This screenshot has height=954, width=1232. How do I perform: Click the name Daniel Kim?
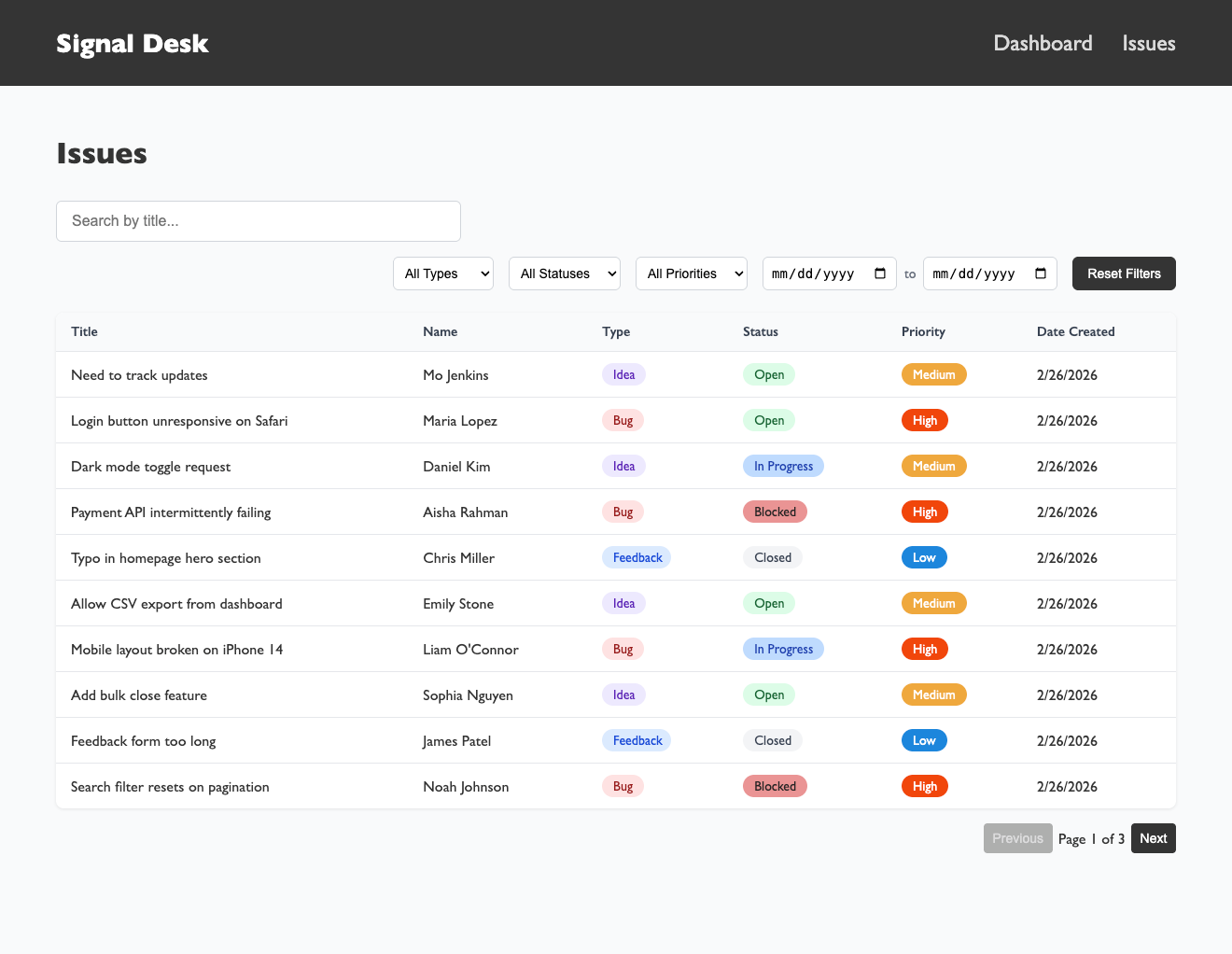pos(456,467)
